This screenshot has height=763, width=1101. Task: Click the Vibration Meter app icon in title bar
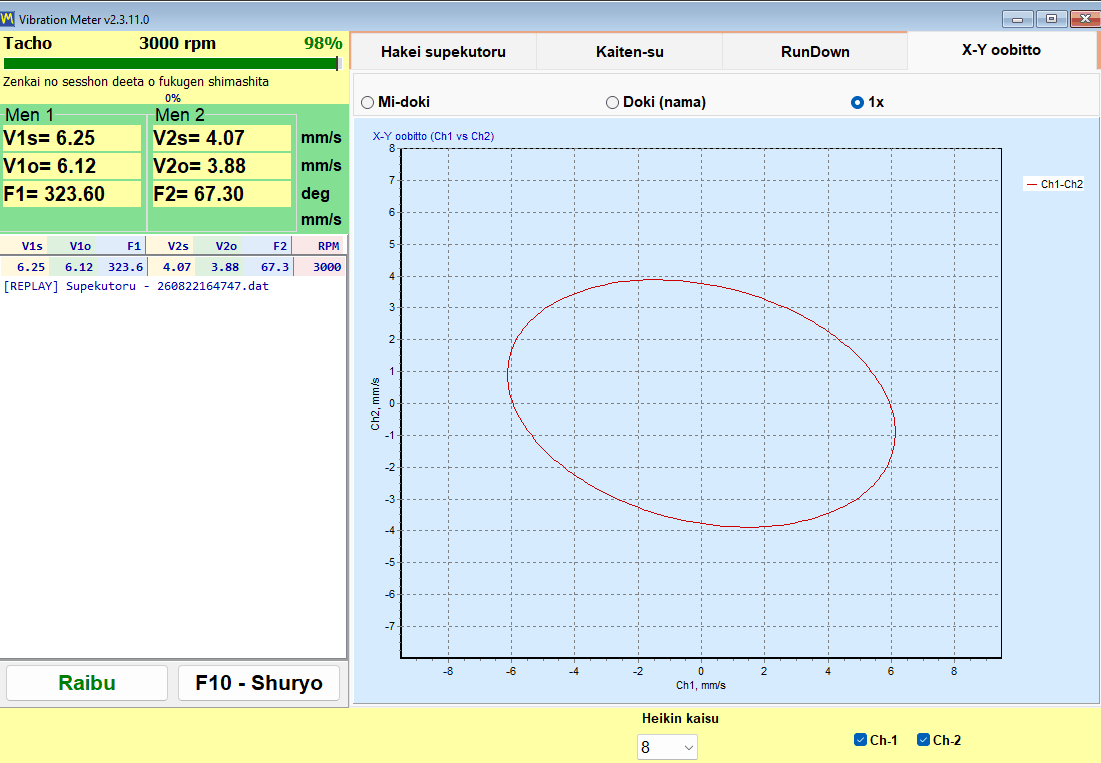[x=8, y=19]
